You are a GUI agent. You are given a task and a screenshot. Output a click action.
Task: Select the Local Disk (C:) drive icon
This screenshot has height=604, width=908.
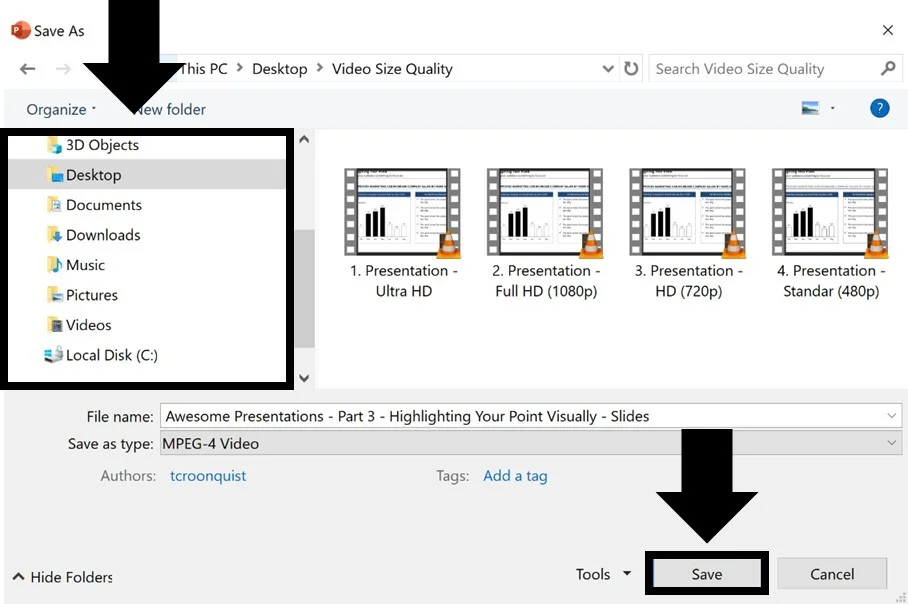(53, 354)
